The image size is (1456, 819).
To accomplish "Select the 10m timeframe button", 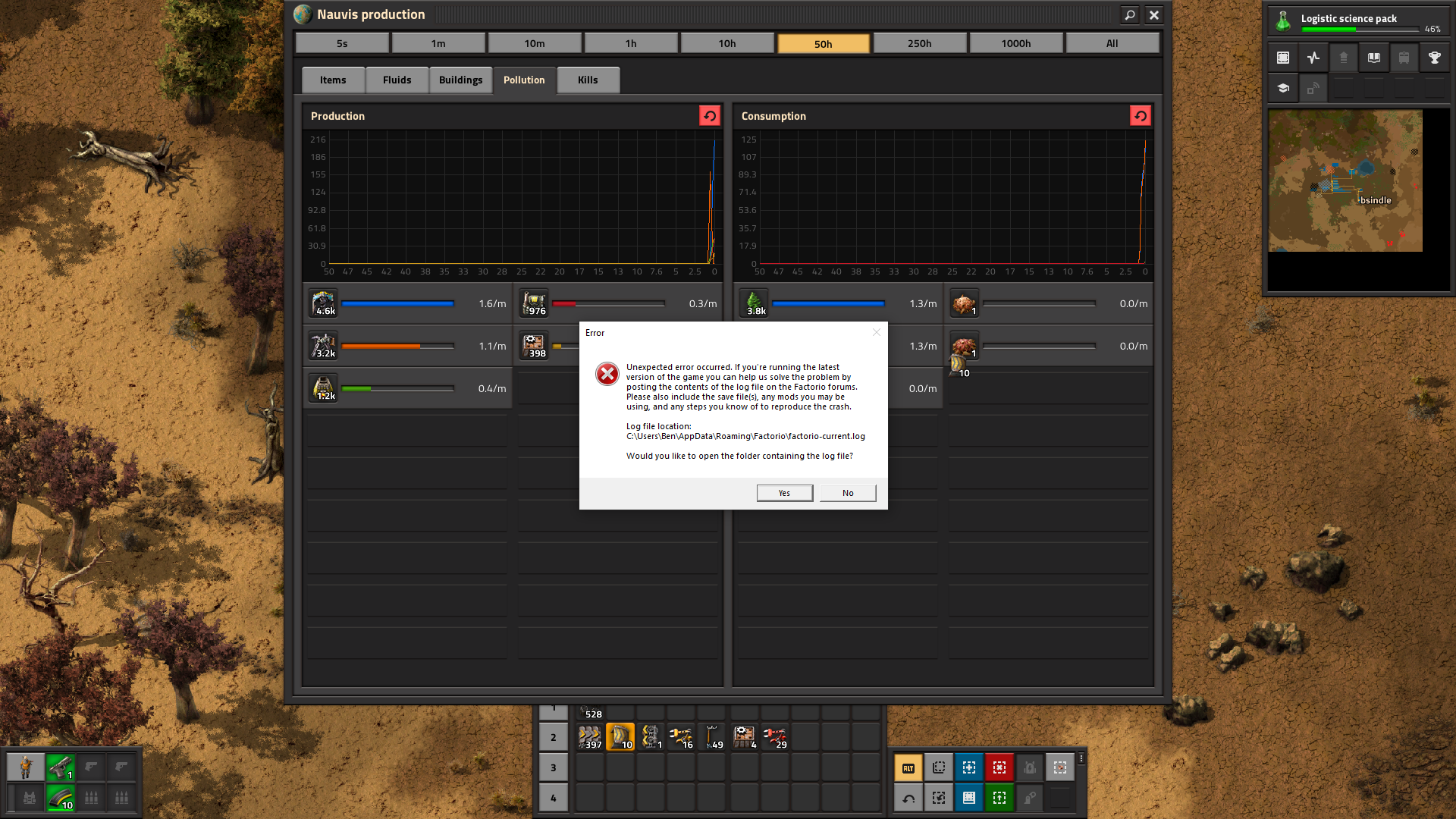I will [x=535, y=43].
